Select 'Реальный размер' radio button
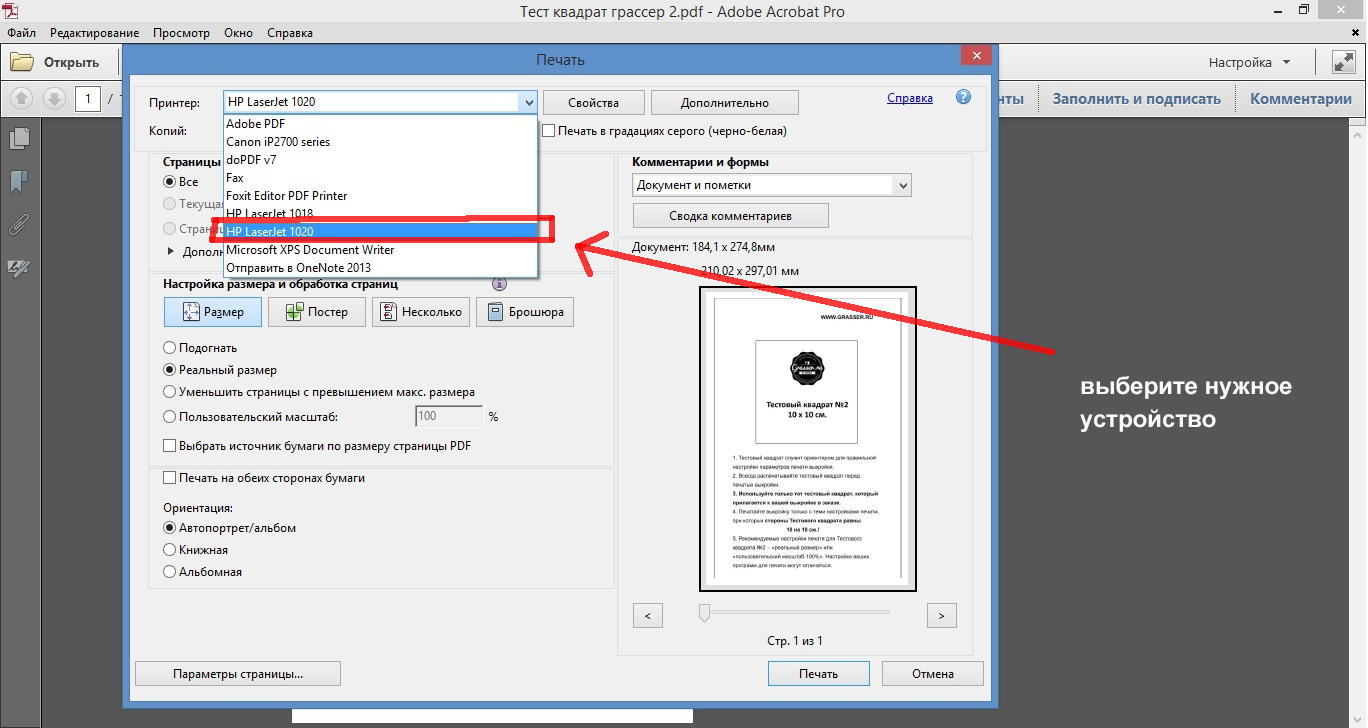 169,370
